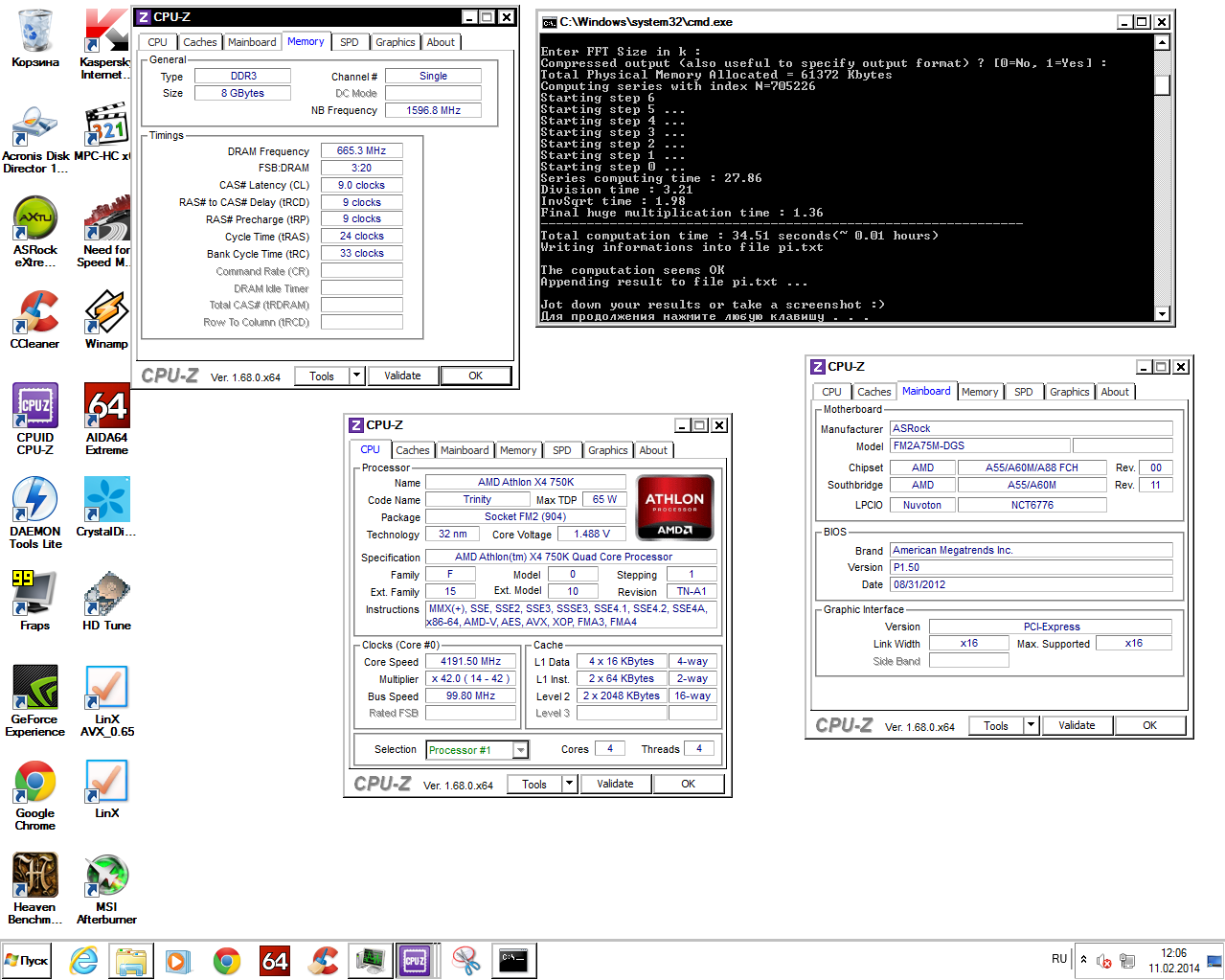This screenshot has width=1225, height=980.
Task: Click the cmd.exe scrollbar down arrow
Action: 1162,313
